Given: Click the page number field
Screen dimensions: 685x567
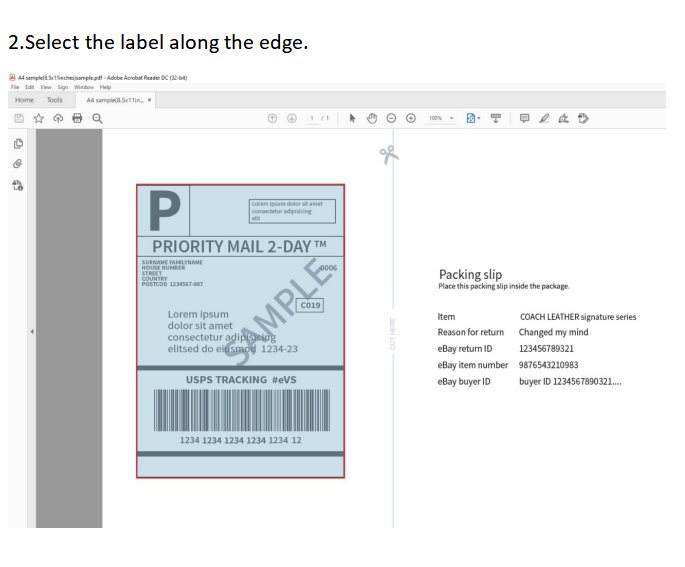Looking at the screenshot, I should (x=312, y=118).
